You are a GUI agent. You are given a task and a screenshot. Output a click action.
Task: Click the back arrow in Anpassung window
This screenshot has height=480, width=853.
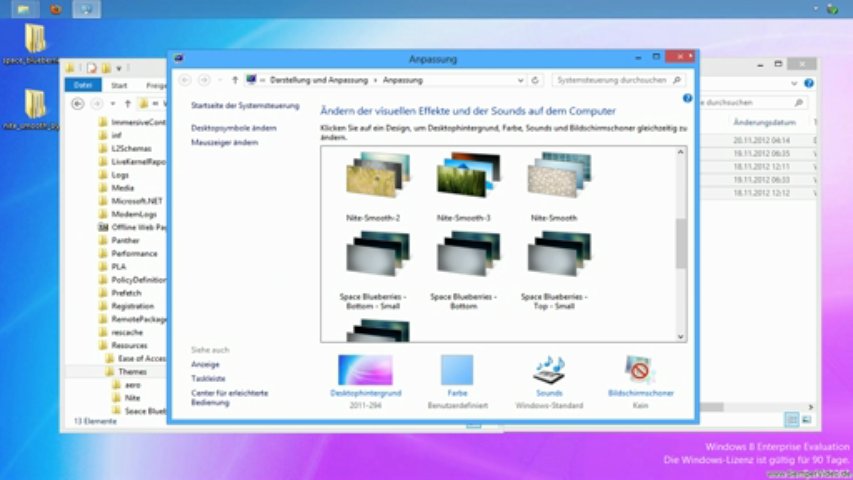coord(185,80)
